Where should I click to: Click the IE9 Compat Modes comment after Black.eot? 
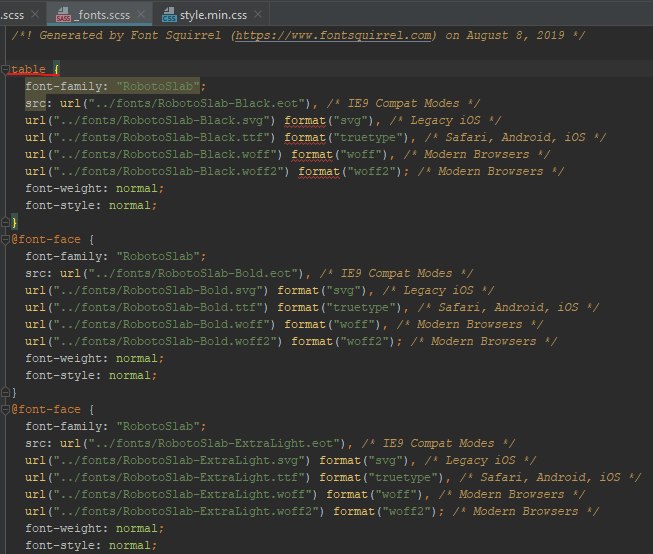pyautogui.click(x=403, y=103)
